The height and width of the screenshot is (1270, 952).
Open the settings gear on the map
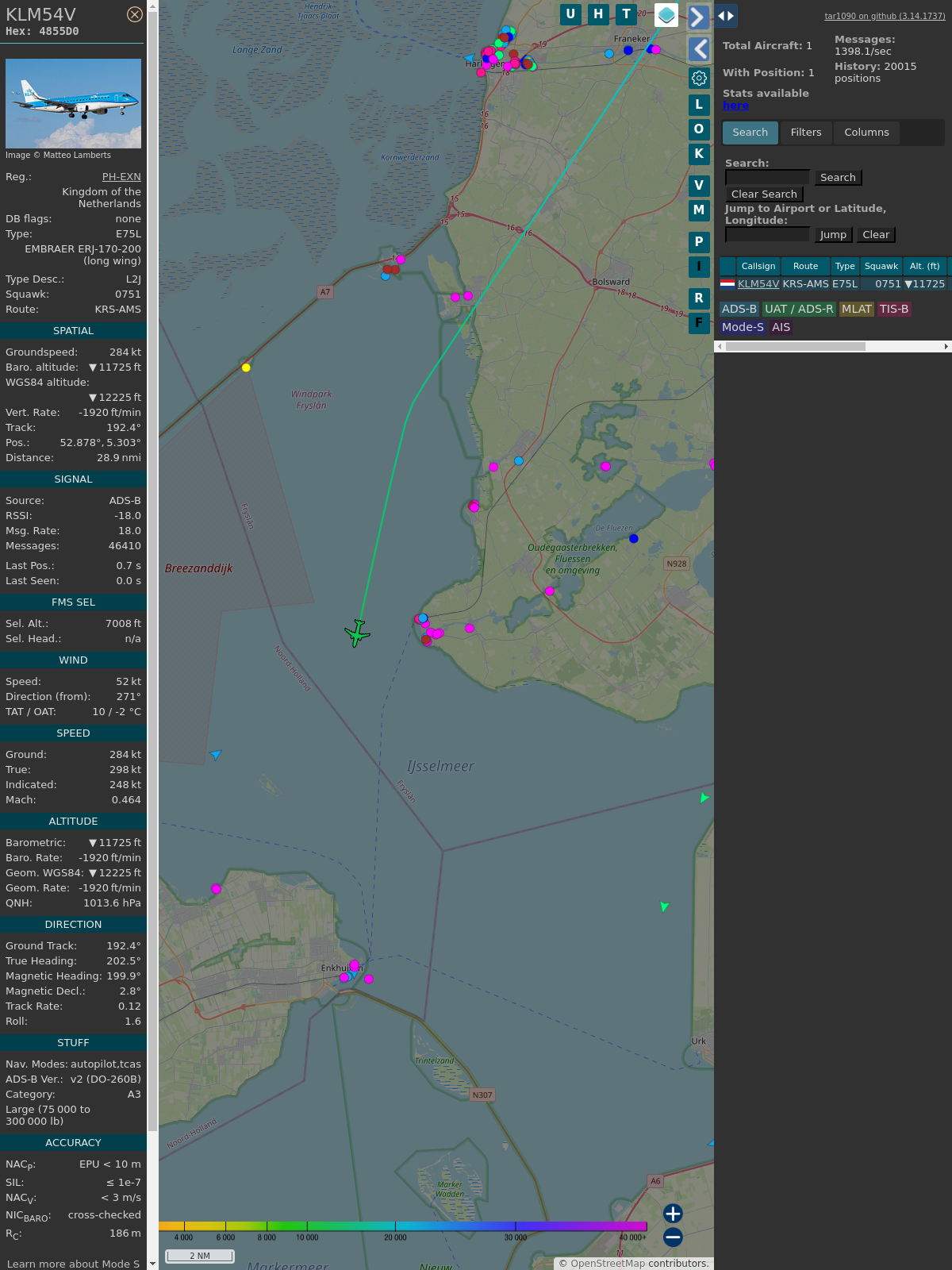pos(699,78)
